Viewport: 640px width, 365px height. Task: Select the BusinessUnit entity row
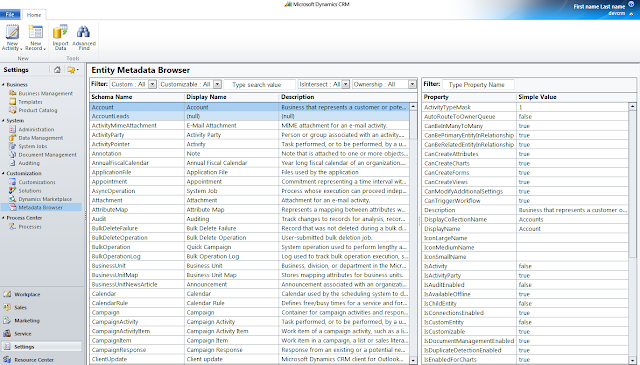(249, 266)
